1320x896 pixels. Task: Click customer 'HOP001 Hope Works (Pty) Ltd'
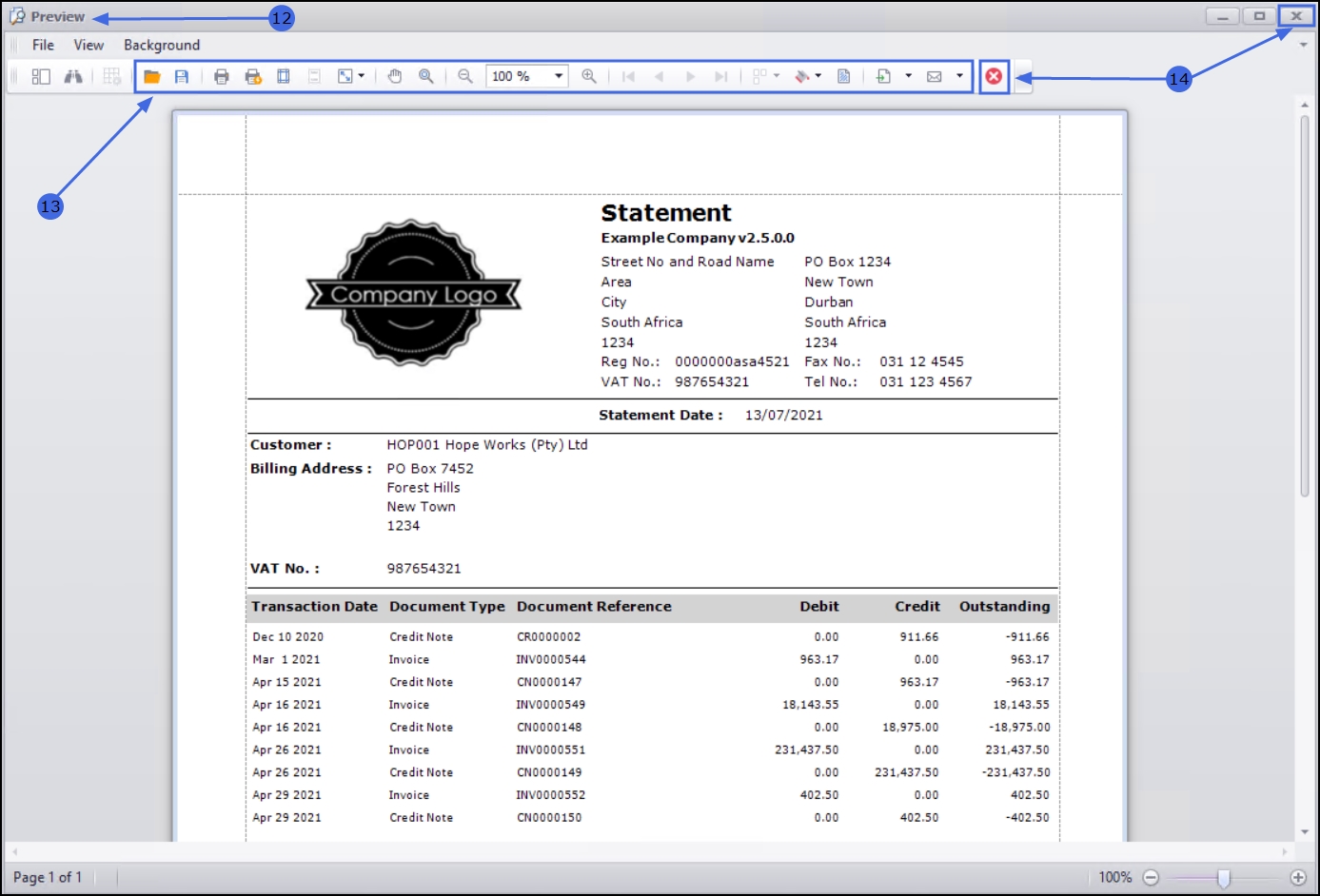point(487,444)
